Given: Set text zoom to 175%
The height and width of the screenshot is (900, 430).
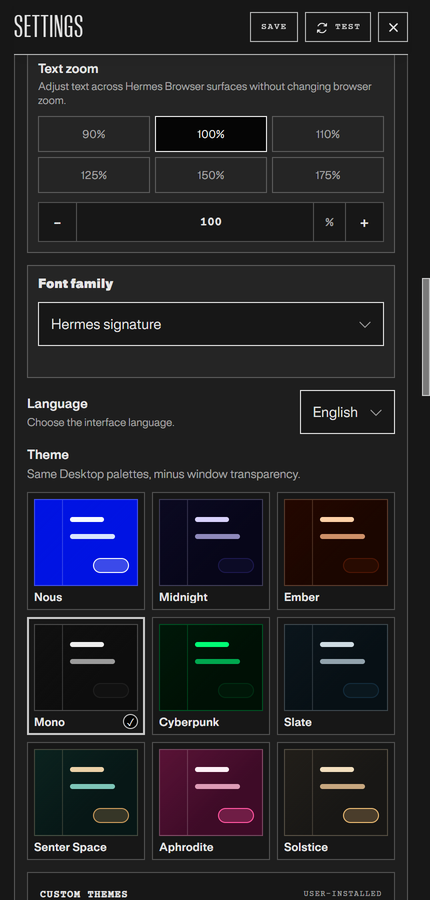Looking at the screenshot, I should tap(328, 175).
